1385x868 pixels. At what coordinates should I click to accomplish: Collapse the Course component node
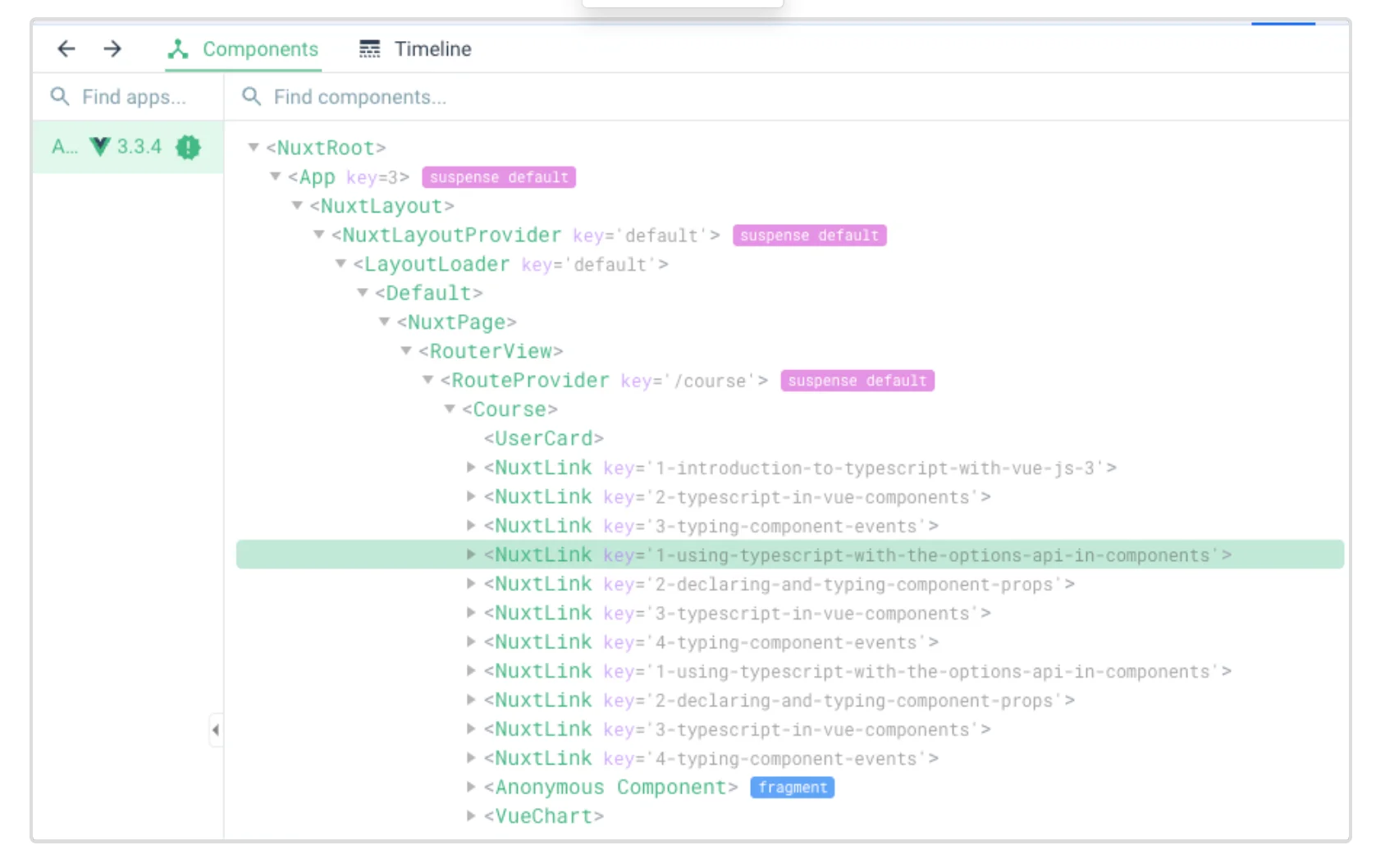pyautogui.click(x=450, y=409)
